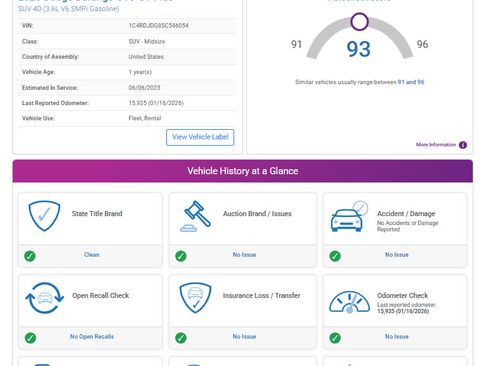Click the low range value 91 beside gauge
The width and height of the screenshot is (488, 366).
pyautogui.click(x=296, y=44)
